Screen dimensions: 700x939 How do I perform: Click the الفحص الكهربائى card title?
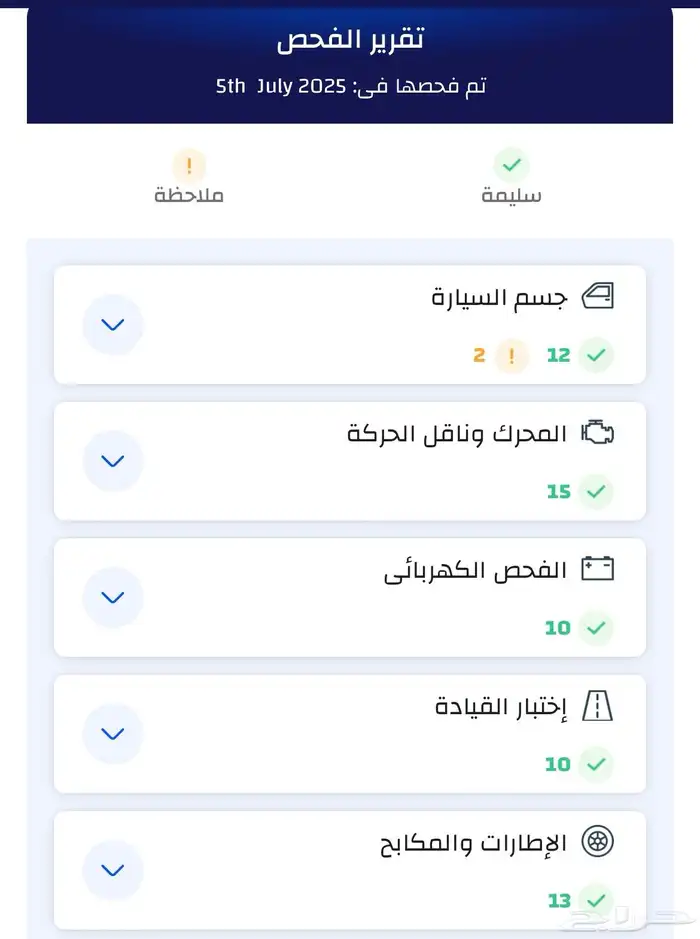(476, 570)
